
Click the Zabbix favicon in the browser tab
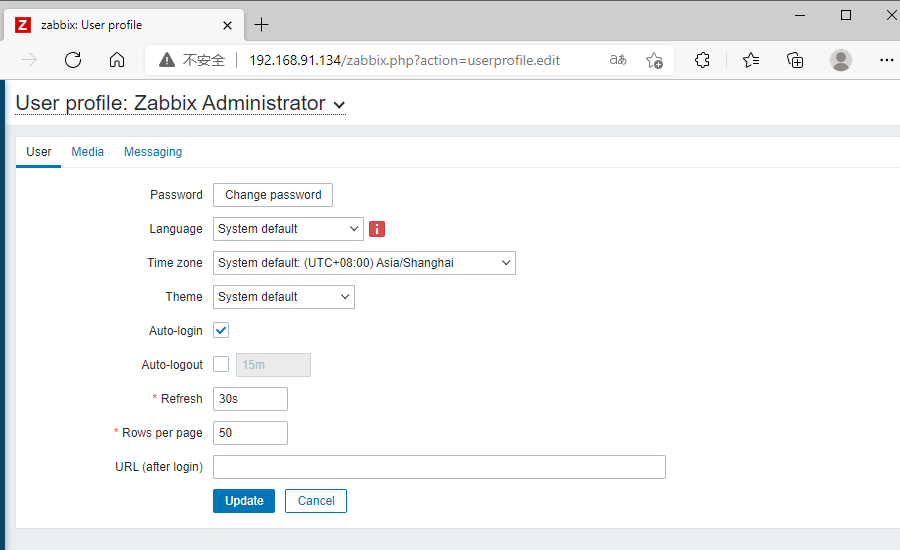point(23,25)
